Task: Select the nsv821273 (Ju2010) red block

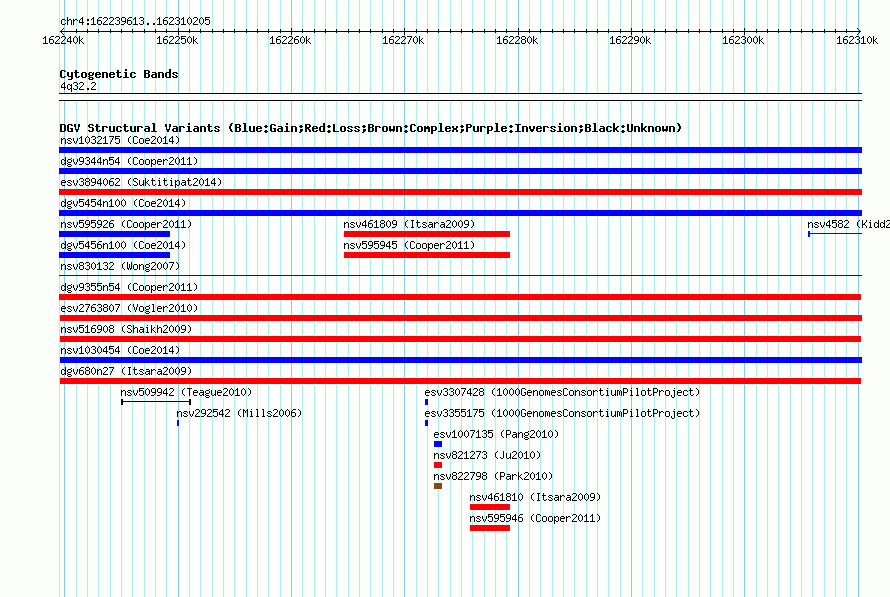Action: (x=438, y=465)
